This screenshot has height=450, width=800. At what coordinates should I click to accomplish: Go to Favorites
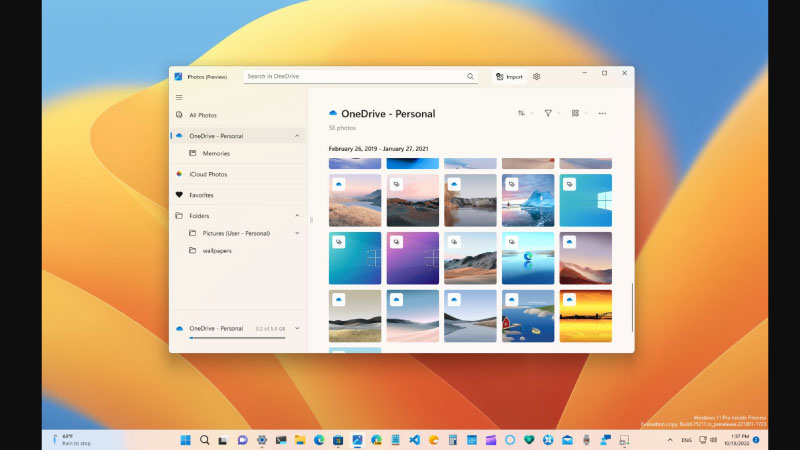point(201,195)
